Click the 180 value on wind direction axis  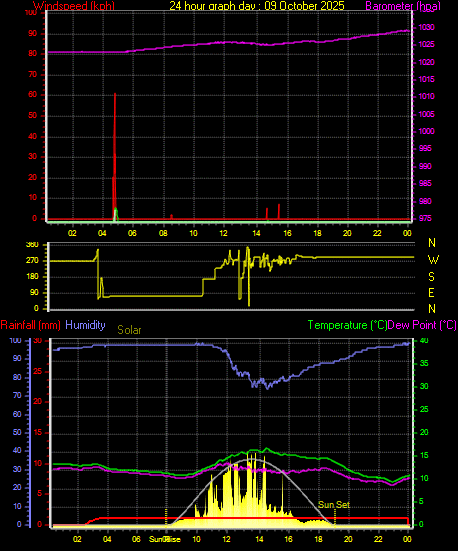[x=32, y=277]
